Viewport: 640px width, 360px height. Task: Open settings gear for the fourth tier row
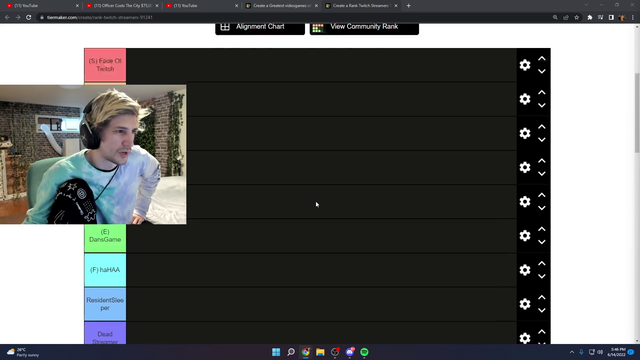[525, 167]
